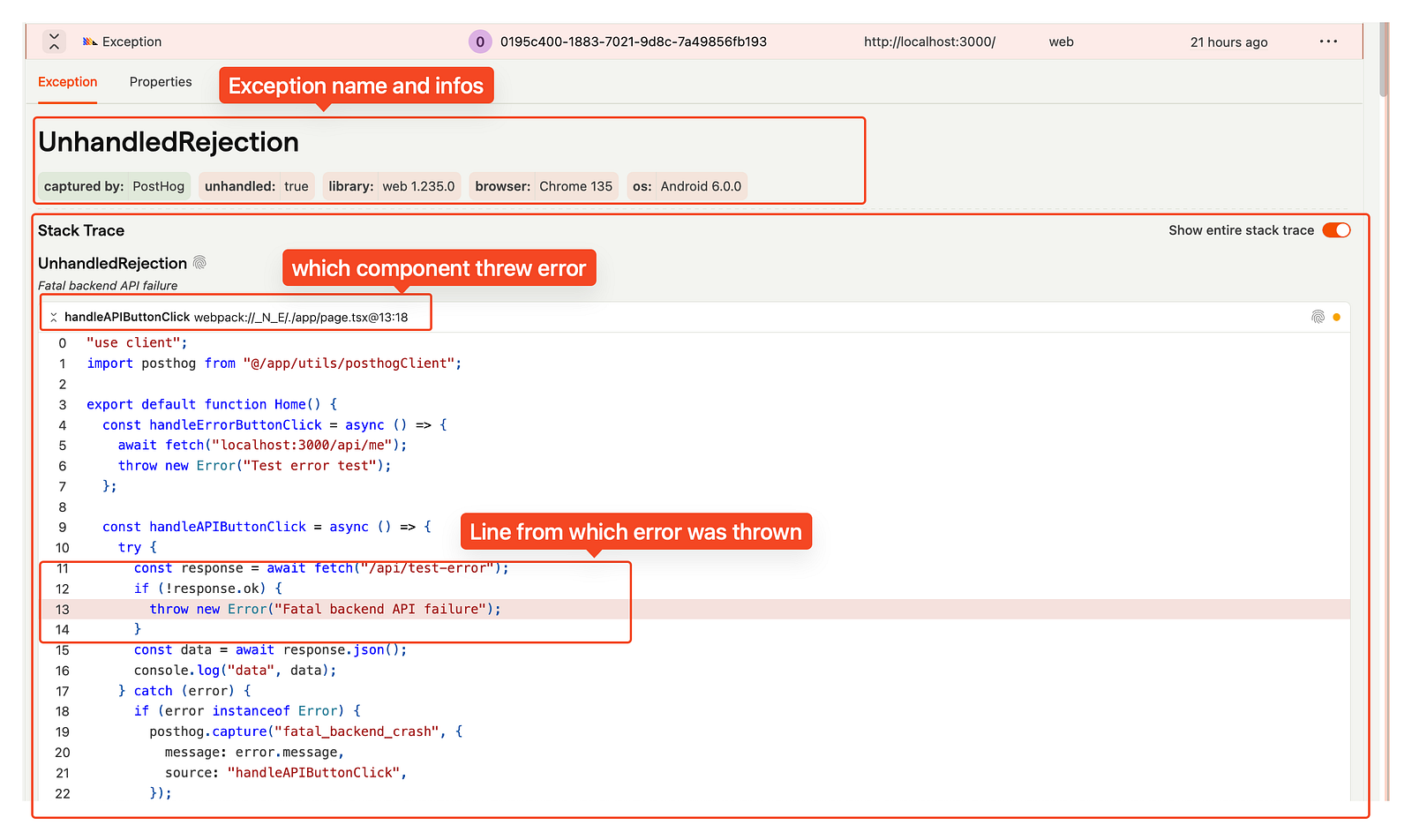Click the UnhandledRejection title heading
1412x840 pixels.
[x=169, y=142]
